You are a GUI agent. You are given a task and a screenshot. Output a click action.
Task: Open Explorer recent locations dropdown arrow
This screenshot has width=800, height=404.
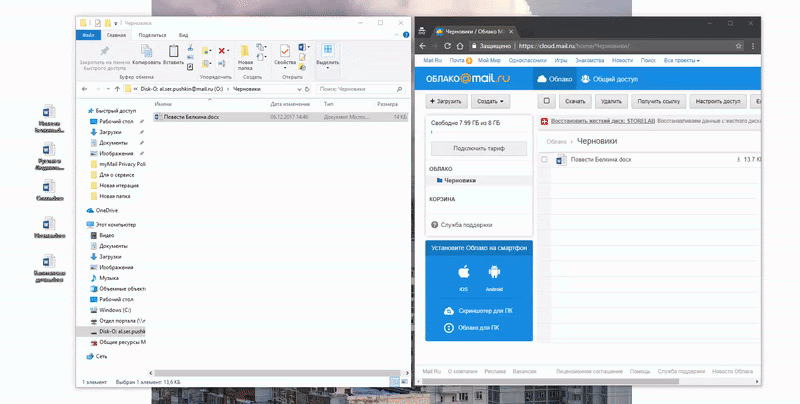click(x=108, y=89)
